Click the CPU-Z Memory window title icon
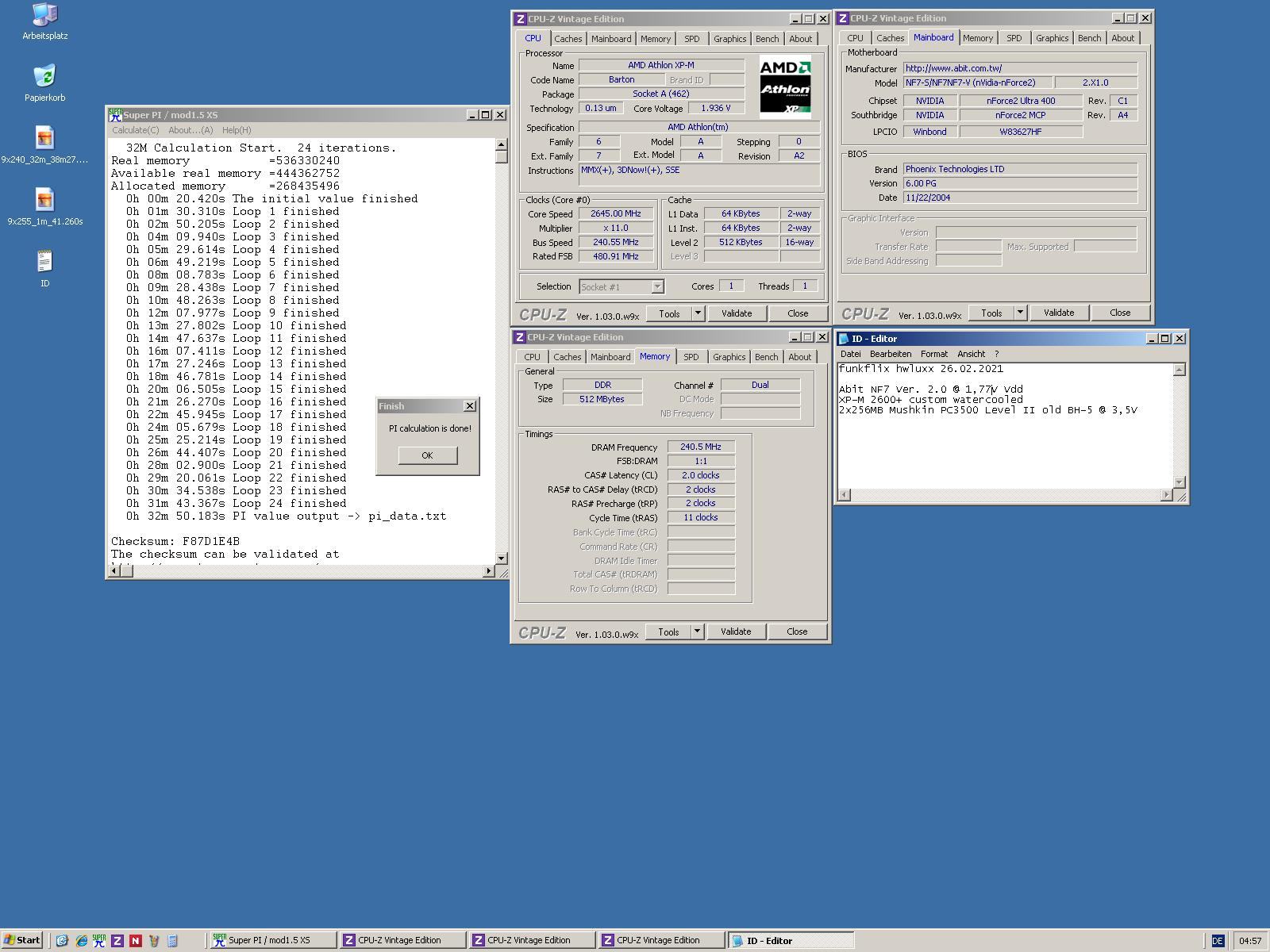 520,337
